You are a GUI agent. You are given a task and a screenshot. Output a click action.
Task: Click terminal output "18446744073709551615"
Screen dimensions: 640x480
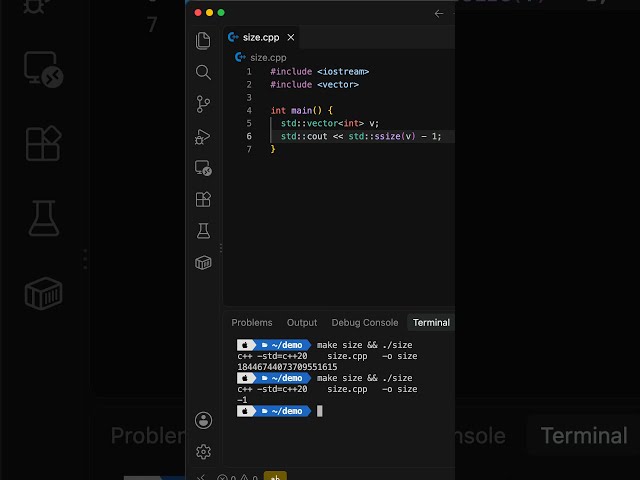click(x=287, y=367)
